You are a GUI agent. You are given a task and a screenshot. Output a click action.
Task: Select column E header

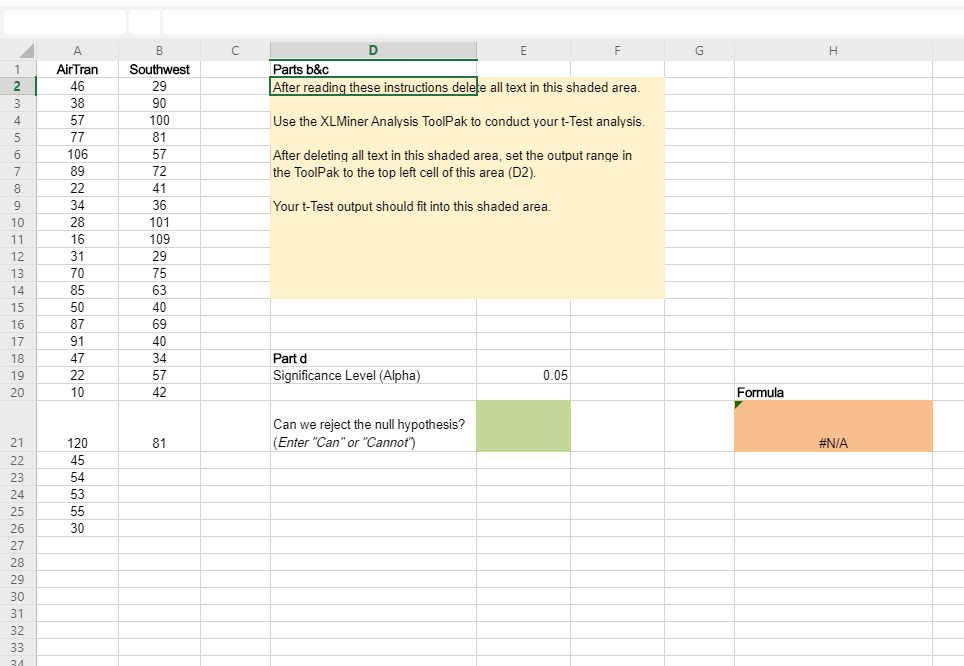pyautogui.click(x=523, y=51)
